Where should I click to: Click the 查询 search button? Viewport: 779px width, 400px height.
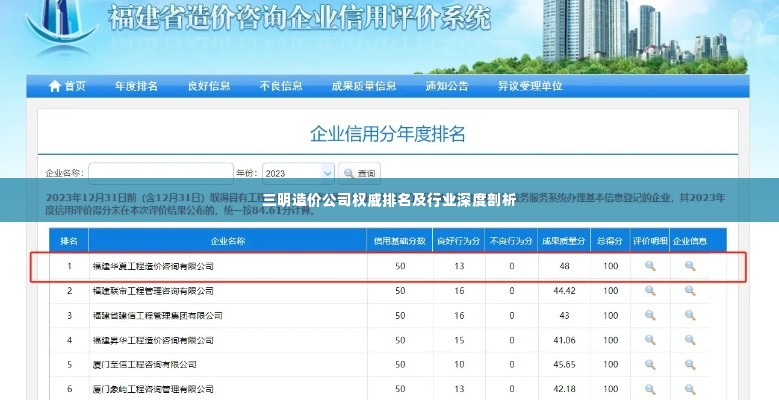[x=359, y=173]
